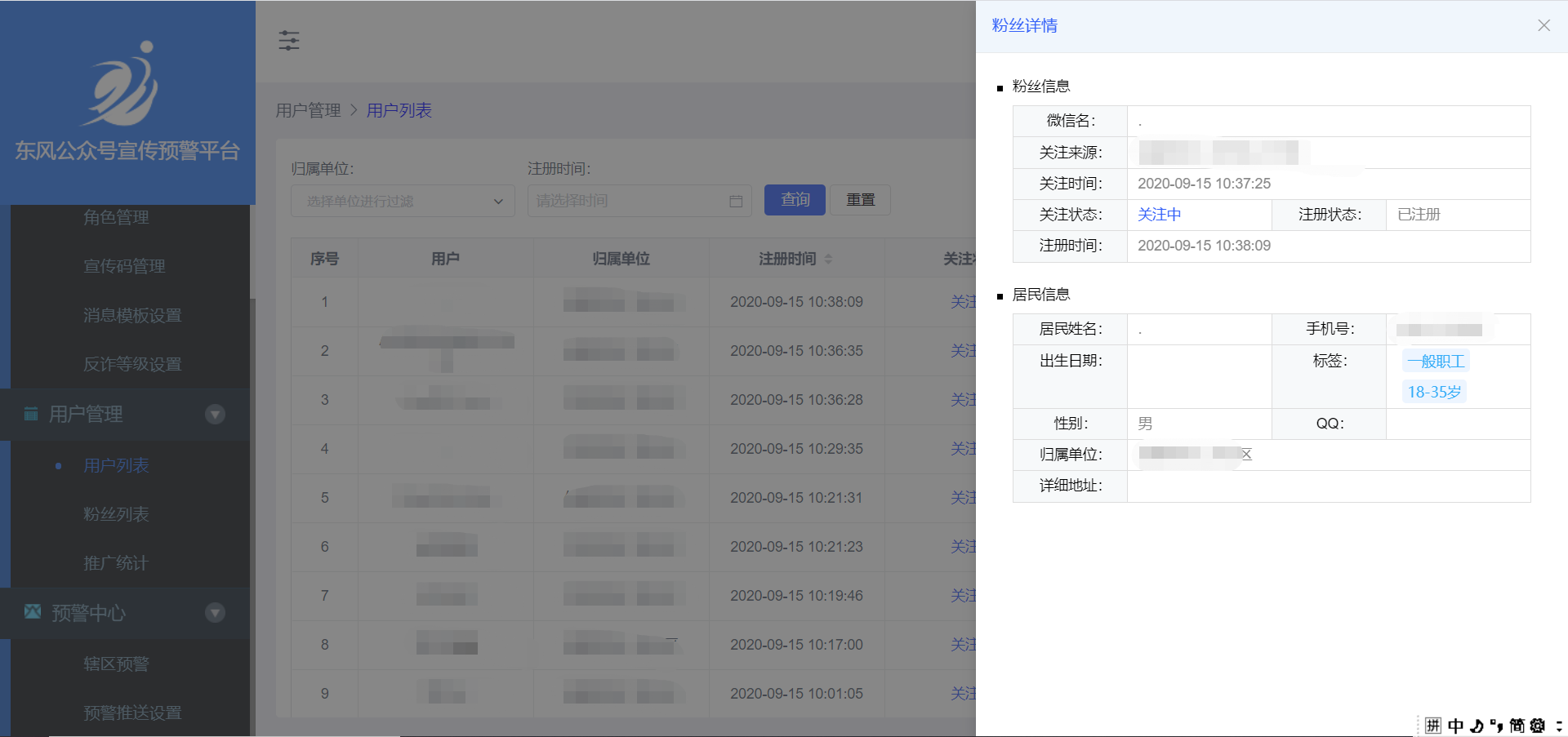This screenshot has height=737, width=1568.
Task: Toggle IME 简 simplified/traditional mode
Action: [x=1517, y=726]
